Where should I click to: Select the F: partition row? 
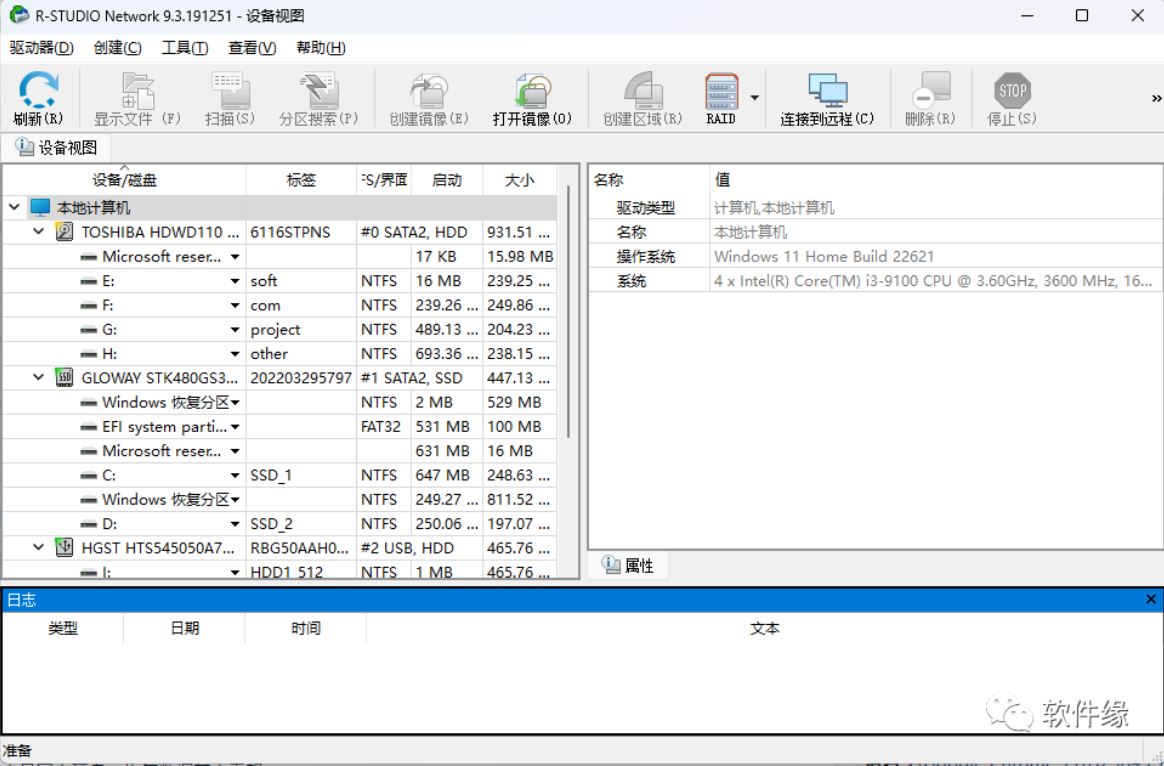280,305
